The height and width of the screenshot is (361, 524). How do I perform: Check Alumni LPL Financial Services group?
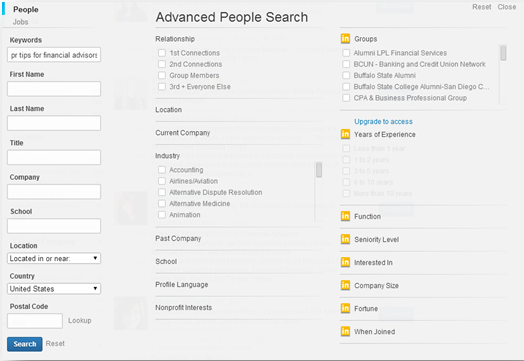point(347,53)
